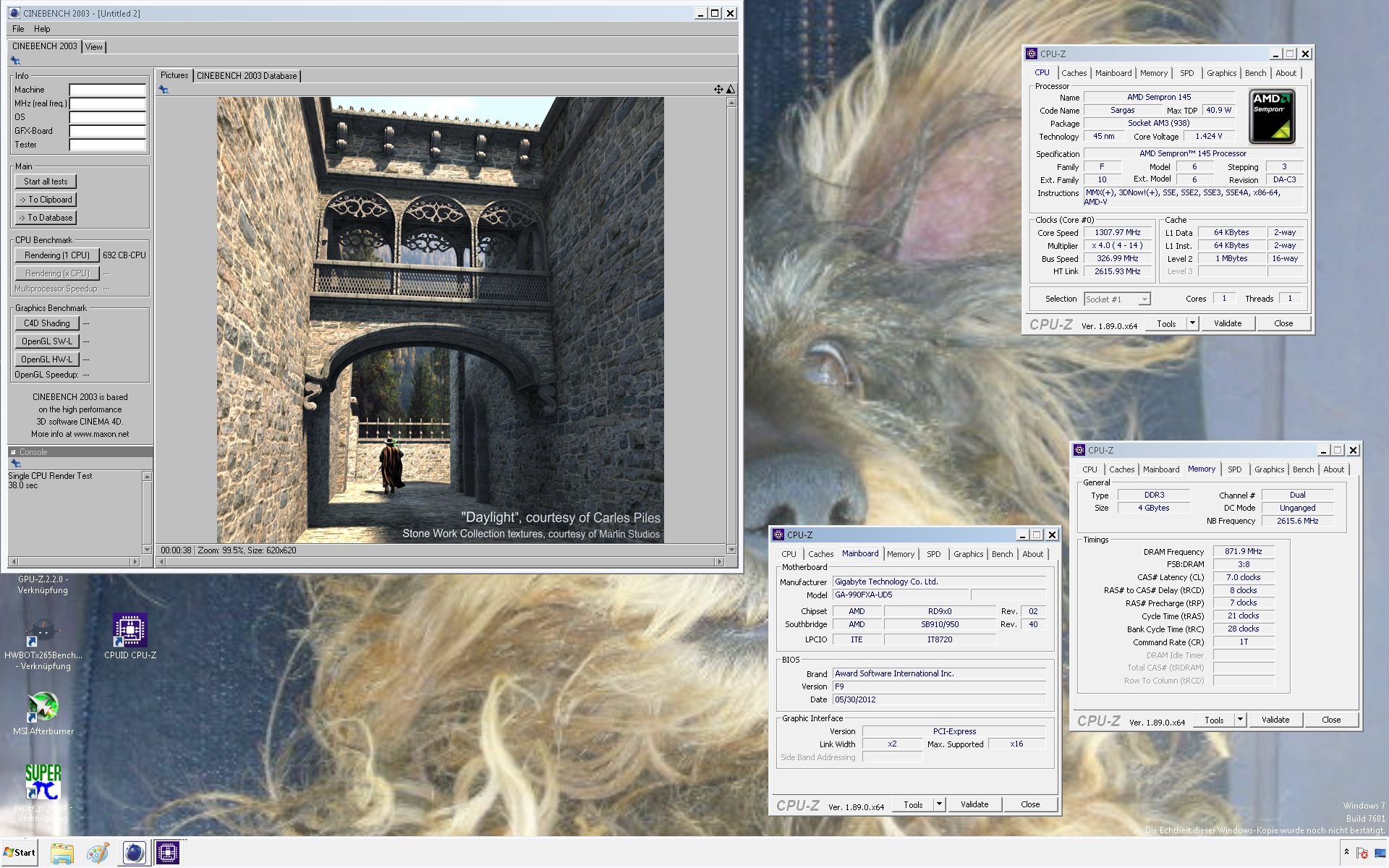Open Socket #1 selection dropdown in CPU-Z

point(1117,299)
